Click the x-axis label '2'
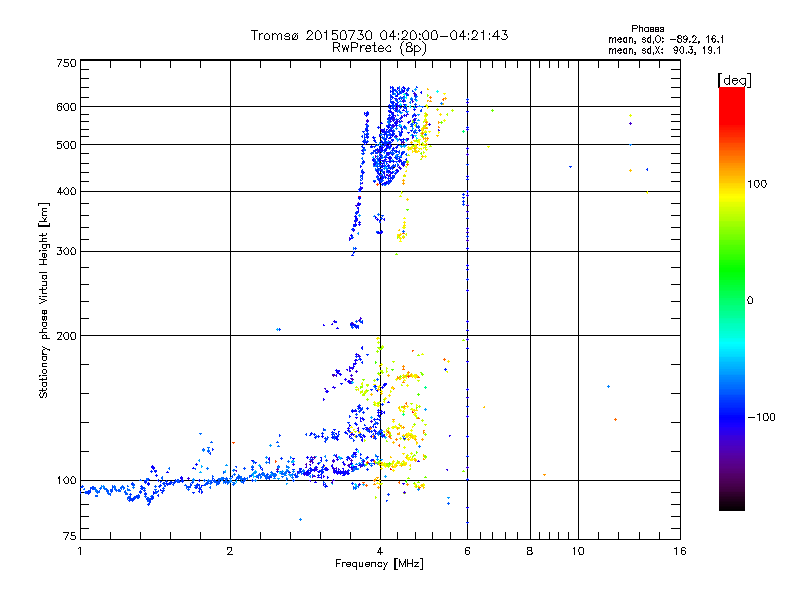 [x=230, y=551]
